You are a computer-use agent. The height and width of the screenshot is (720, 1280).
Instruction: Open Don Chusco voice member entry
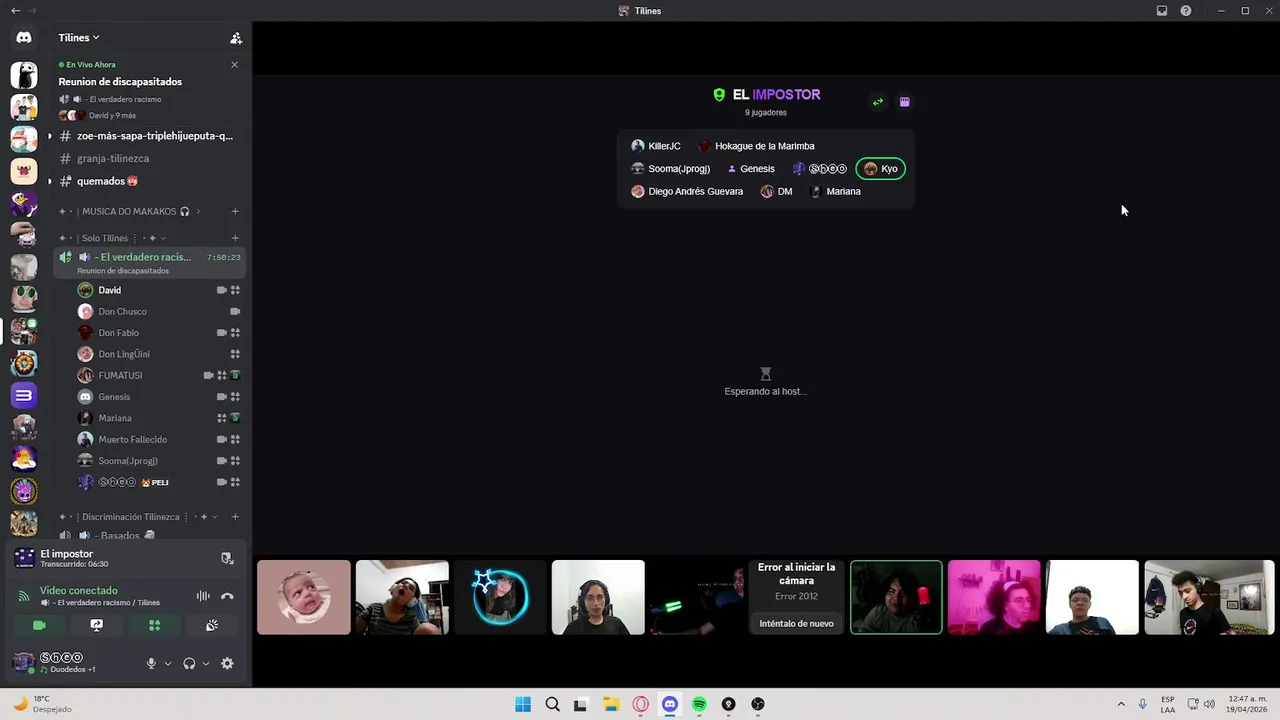[159, 311]
